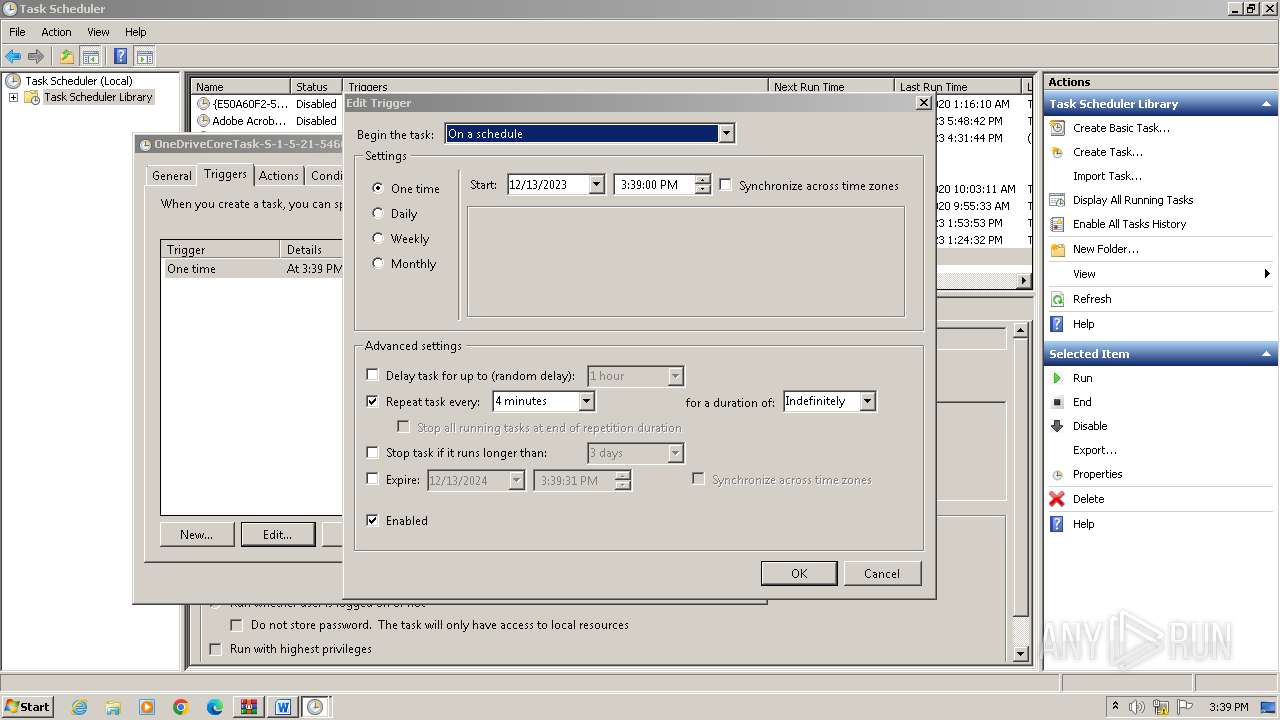Open the Repeat task every interval dropdown

click(x=587, y=401)
